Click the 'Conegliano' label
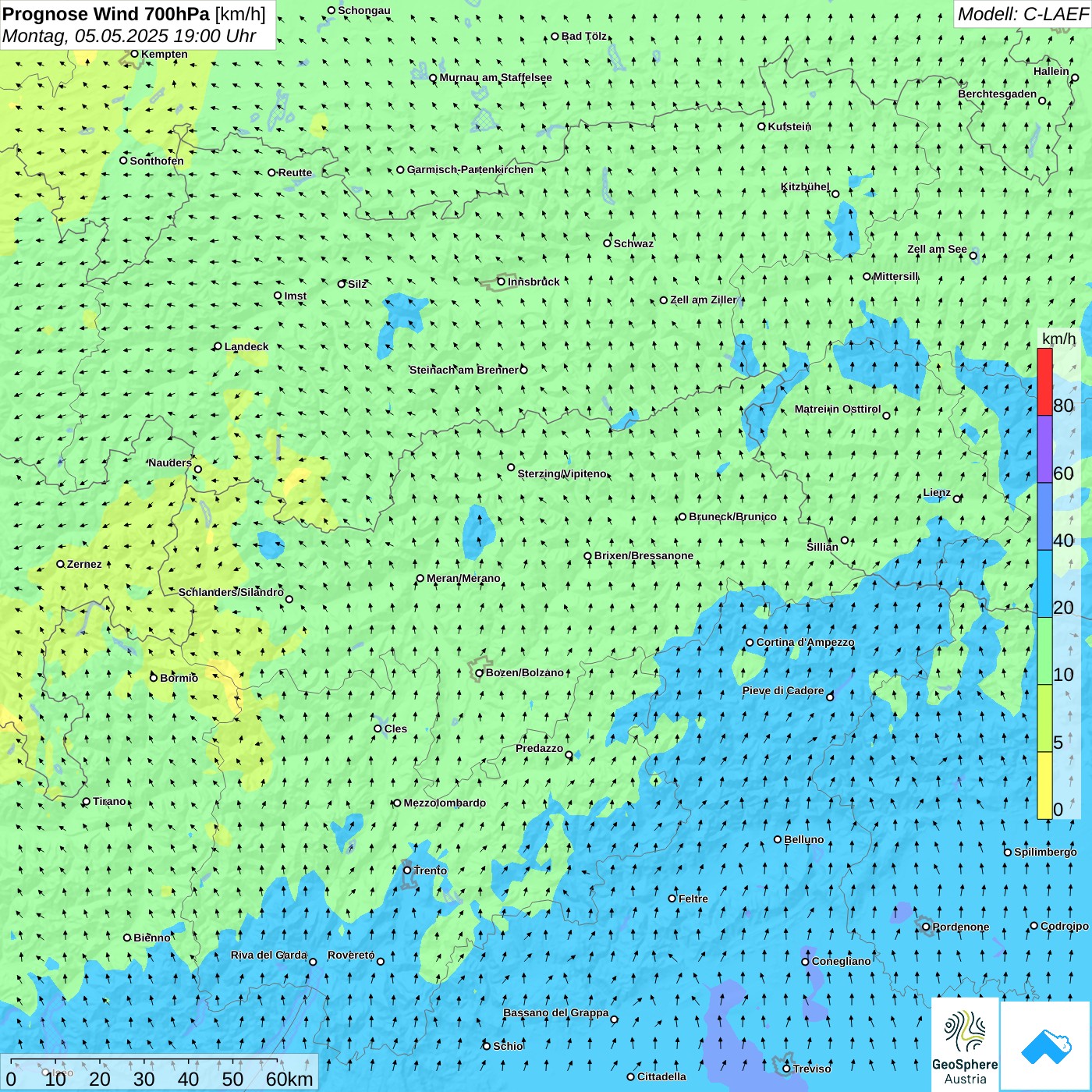This screenshot has width=1092, height=1092. [x=841, y=961]
